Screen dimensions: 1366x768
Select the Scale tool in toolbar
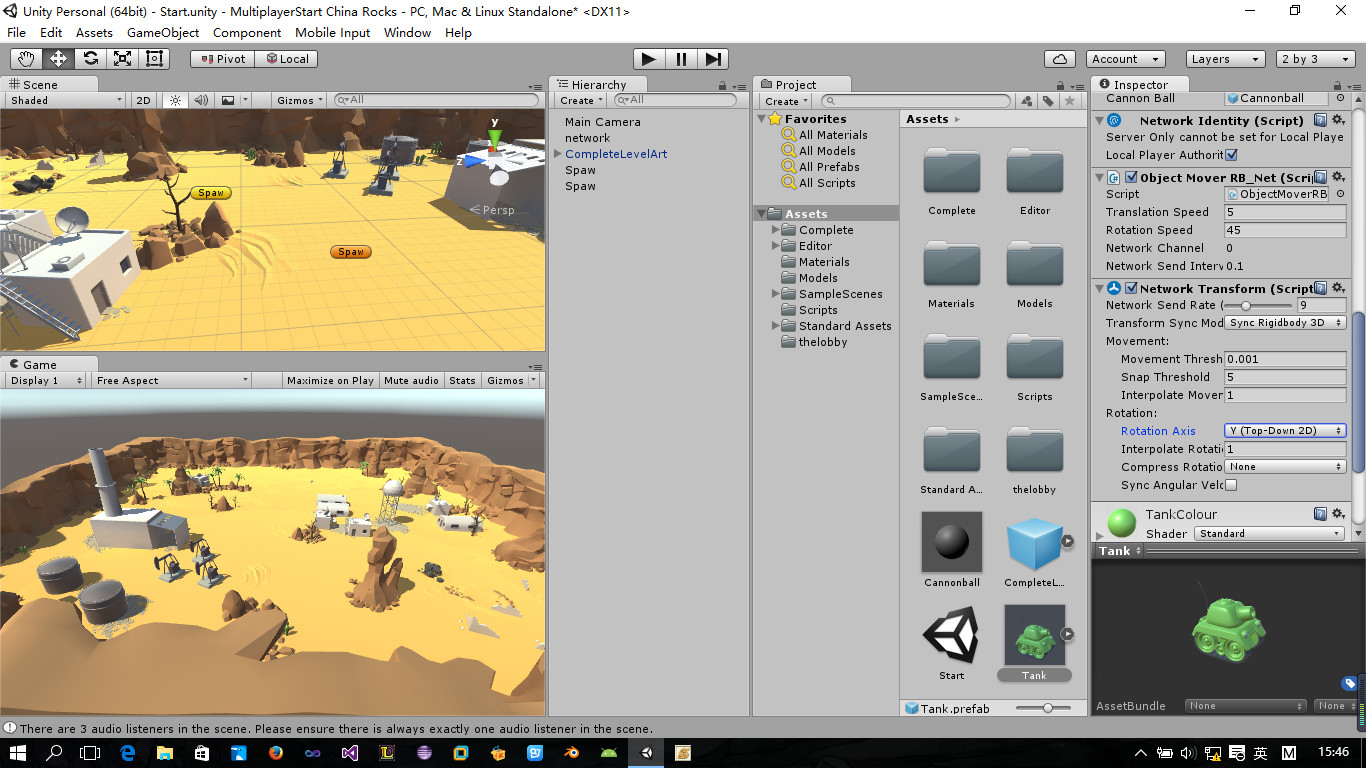coord(122,59)
